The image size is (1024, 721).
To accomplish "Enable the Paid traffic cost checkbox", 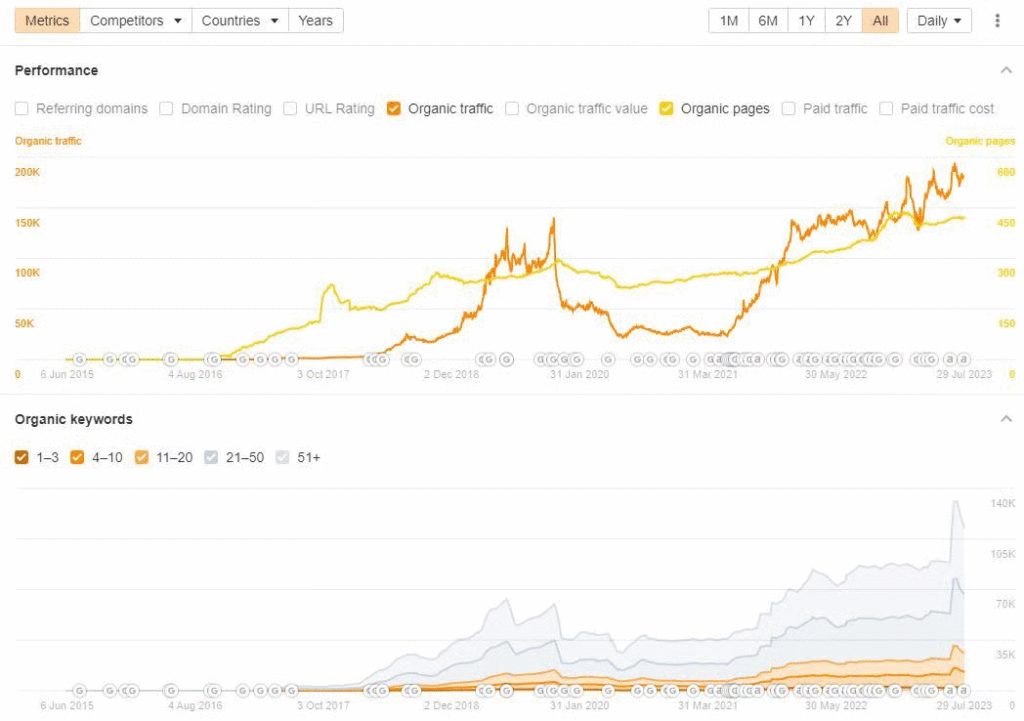I will 886,109.
